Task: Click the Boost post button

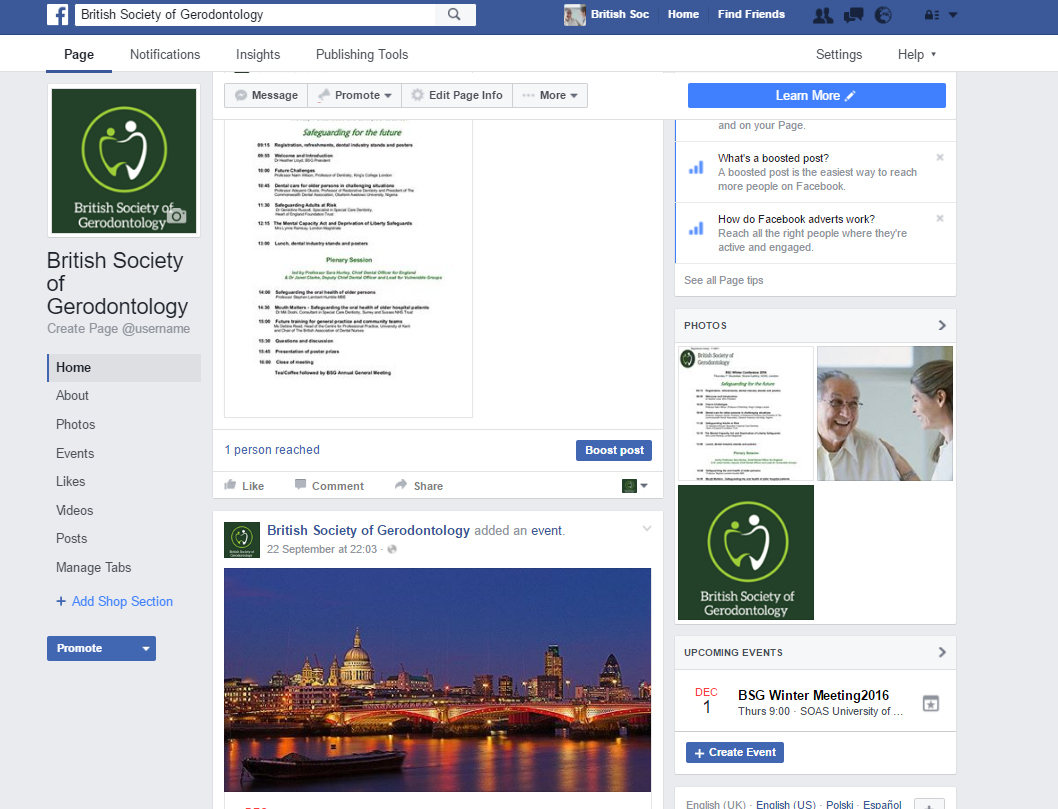Action: coord(614,450)
